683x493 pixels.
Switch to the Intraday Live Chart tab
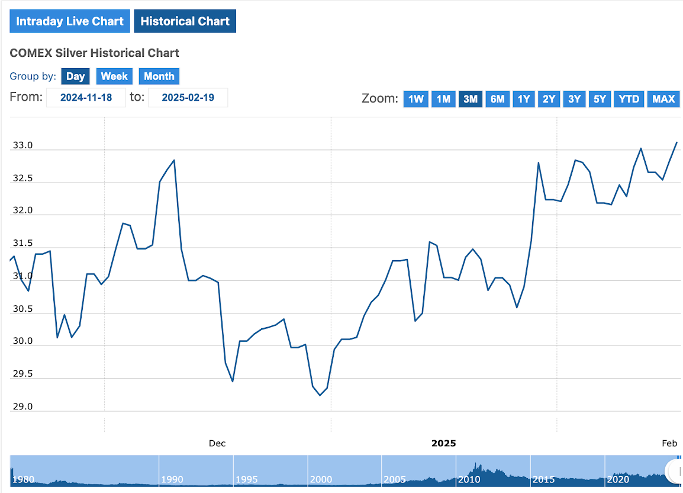(67, 21)
